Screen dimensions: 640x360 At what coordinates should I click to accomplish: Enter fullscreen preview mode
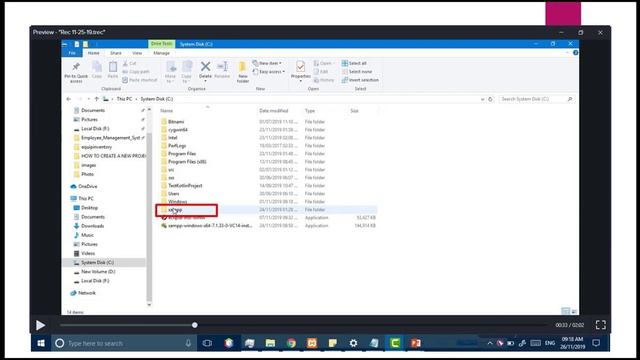click(600, 325)
